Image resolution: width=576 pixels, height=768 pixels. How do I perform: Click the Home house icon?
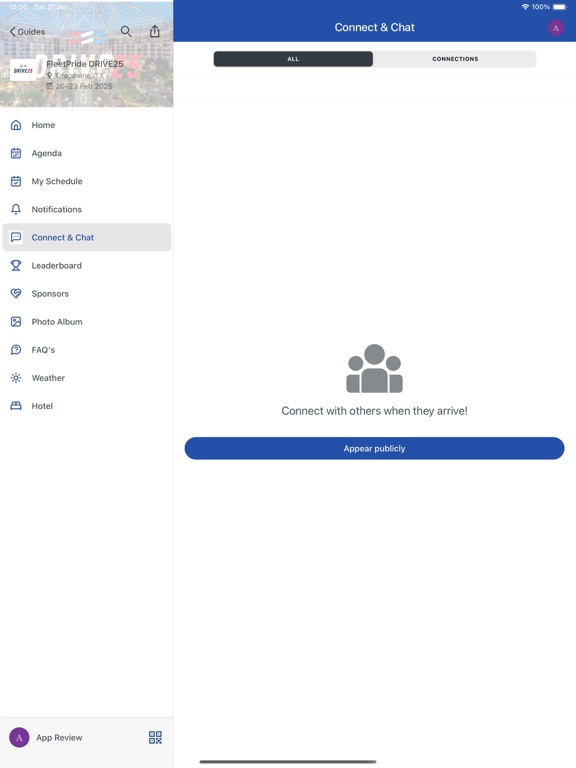pyautogui.click(x=16, y=125)
